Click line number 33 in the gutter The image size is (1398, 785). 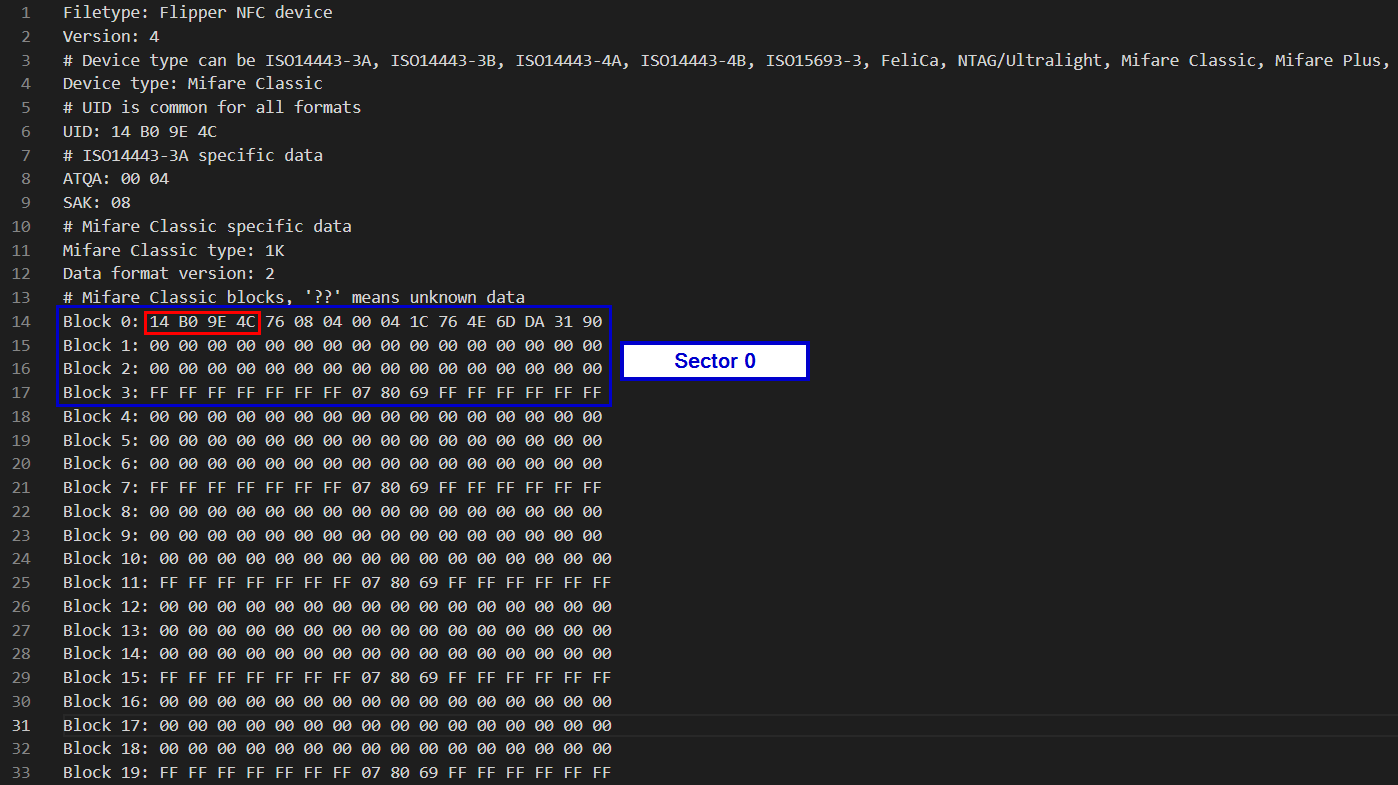[21, 773]
